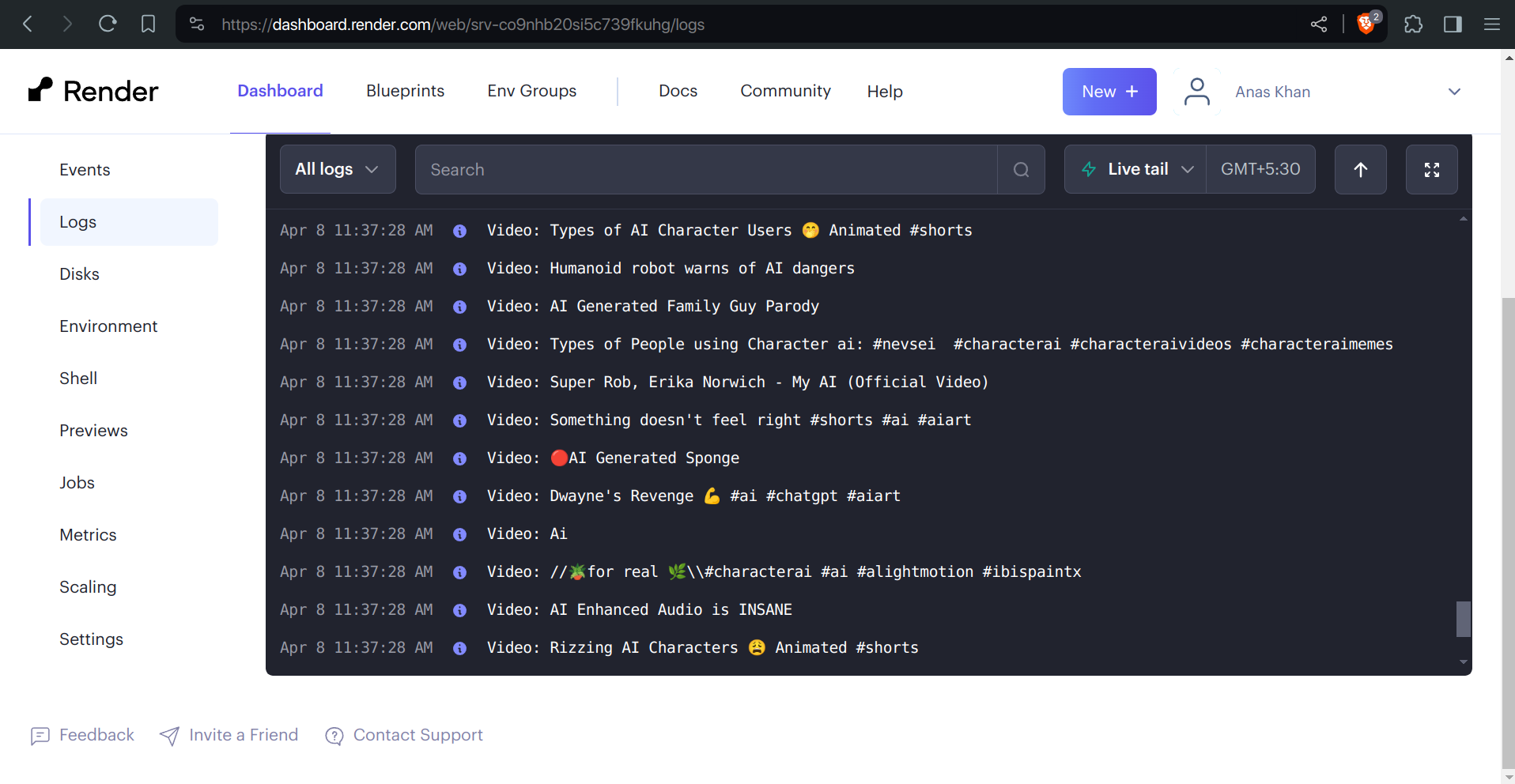Click the Feedback link
This screenshot has height=784, width=1515.
point(82,735)
